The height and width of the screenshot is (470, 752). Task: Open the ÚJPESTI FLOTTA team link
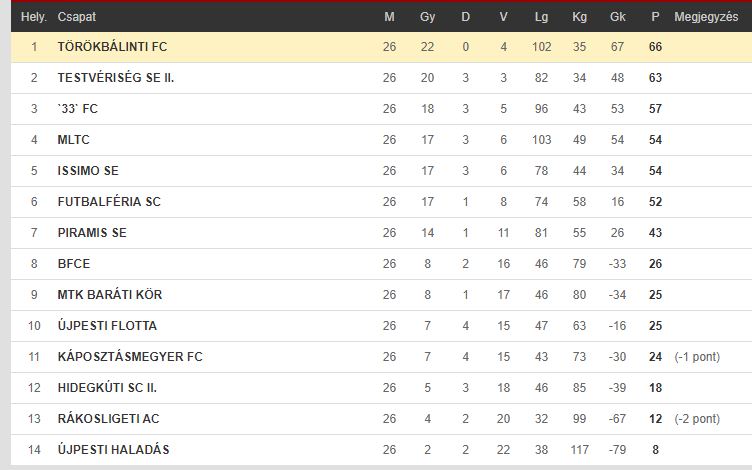(107, 326)
